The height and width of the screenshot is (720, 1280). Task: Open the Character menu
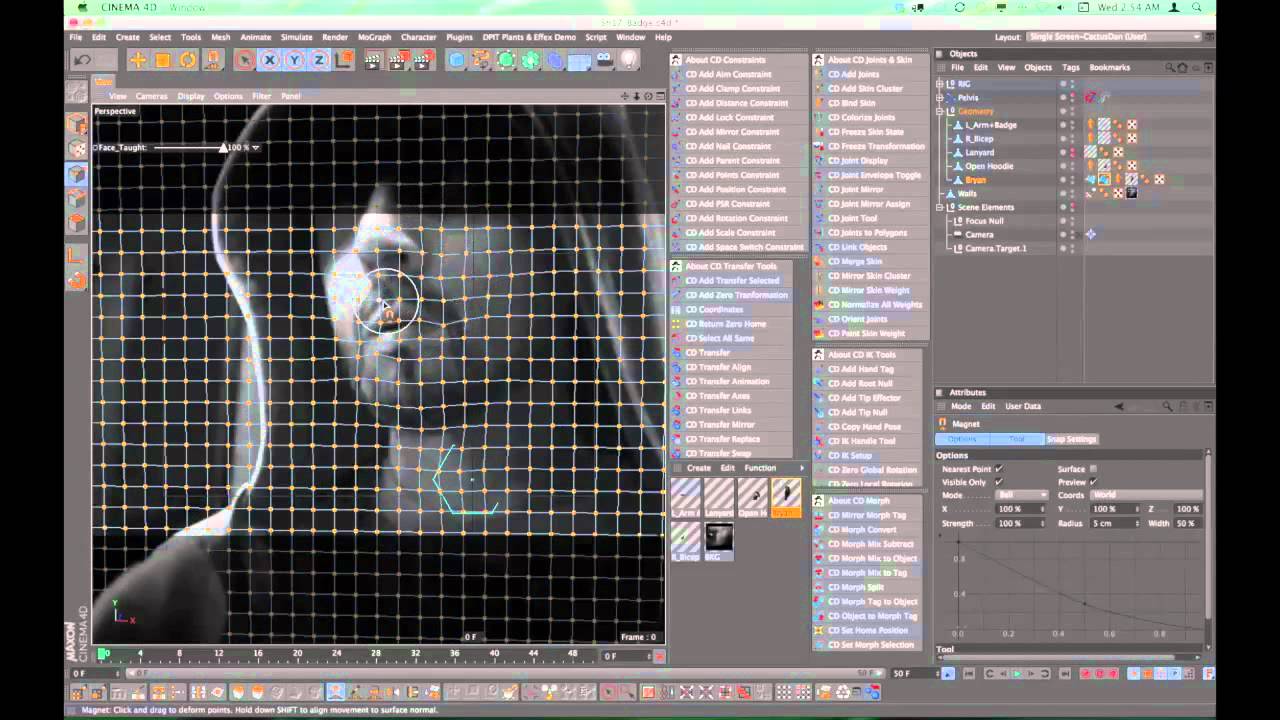[418, 37]
